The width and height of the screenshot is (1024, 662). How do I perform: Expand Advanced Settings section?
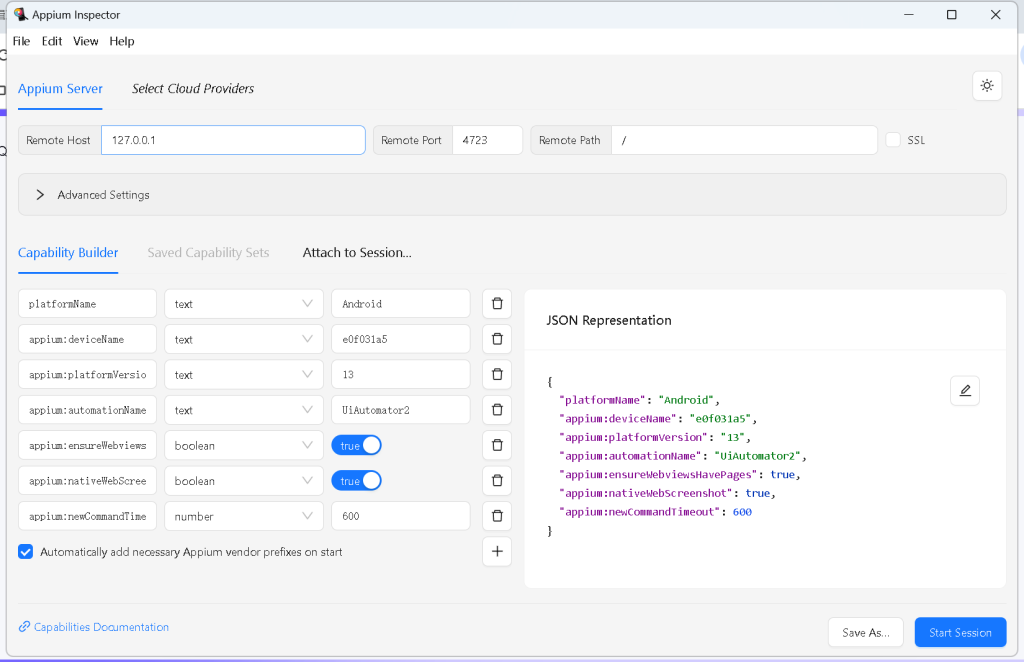pyautogui.click(x=512, y=195)
